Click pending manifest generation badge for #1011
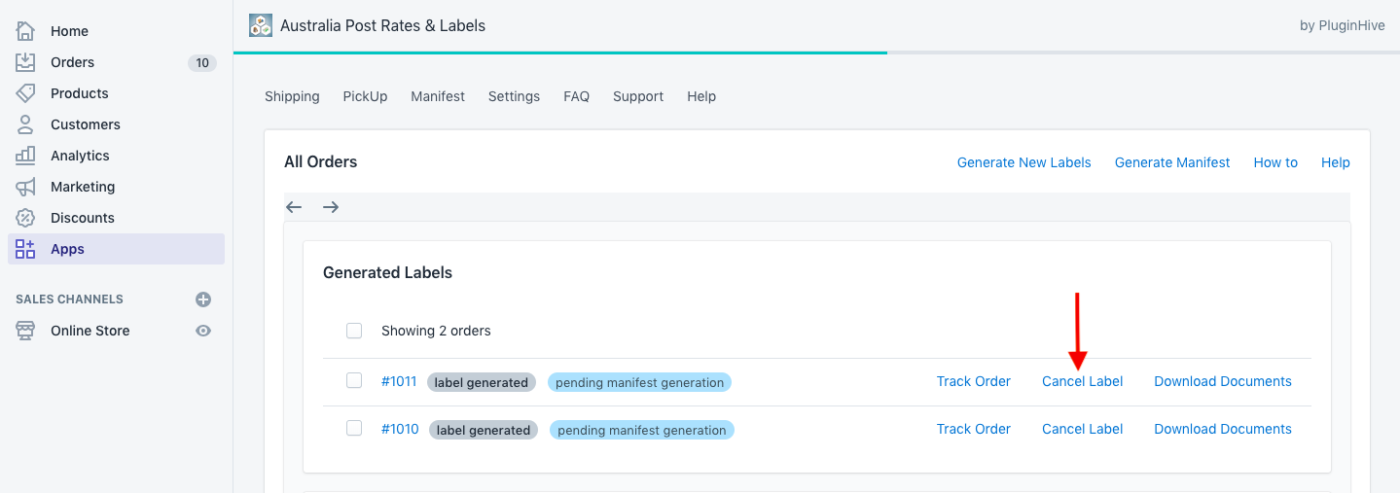The width and height of the screenshot is (1400, 493). [639, 382]
